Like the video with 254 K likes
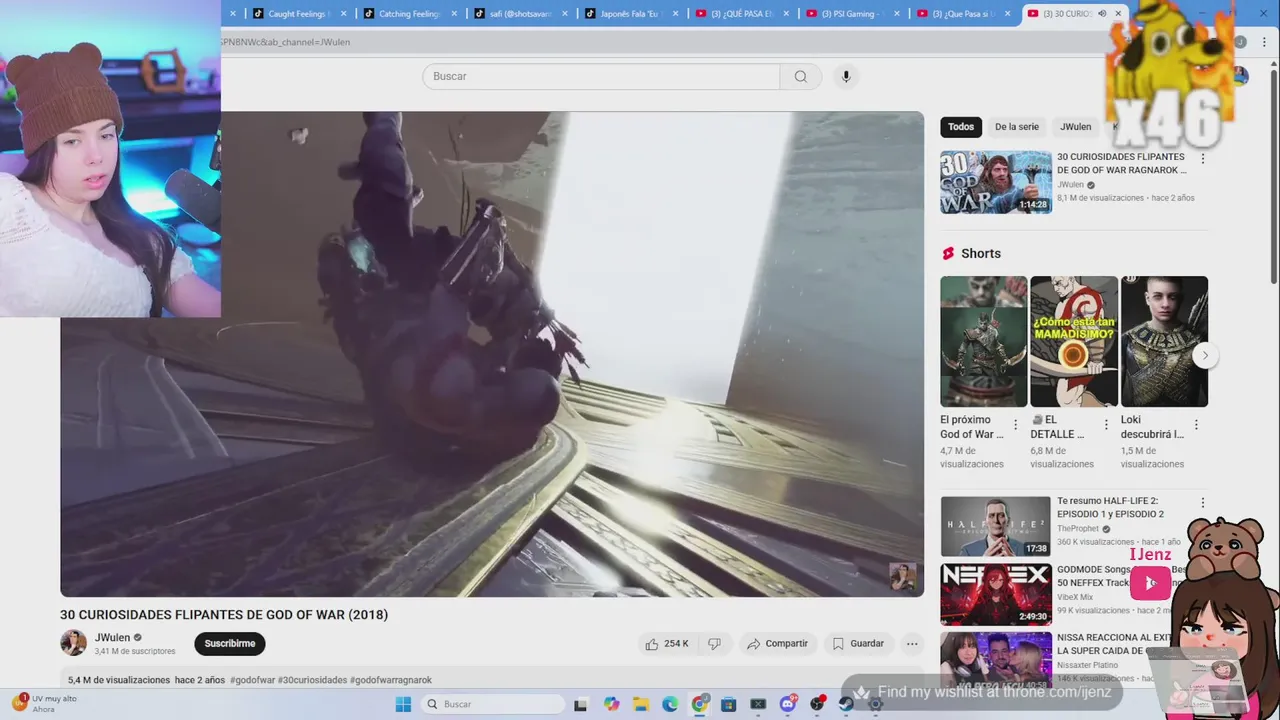 point(667,644)
